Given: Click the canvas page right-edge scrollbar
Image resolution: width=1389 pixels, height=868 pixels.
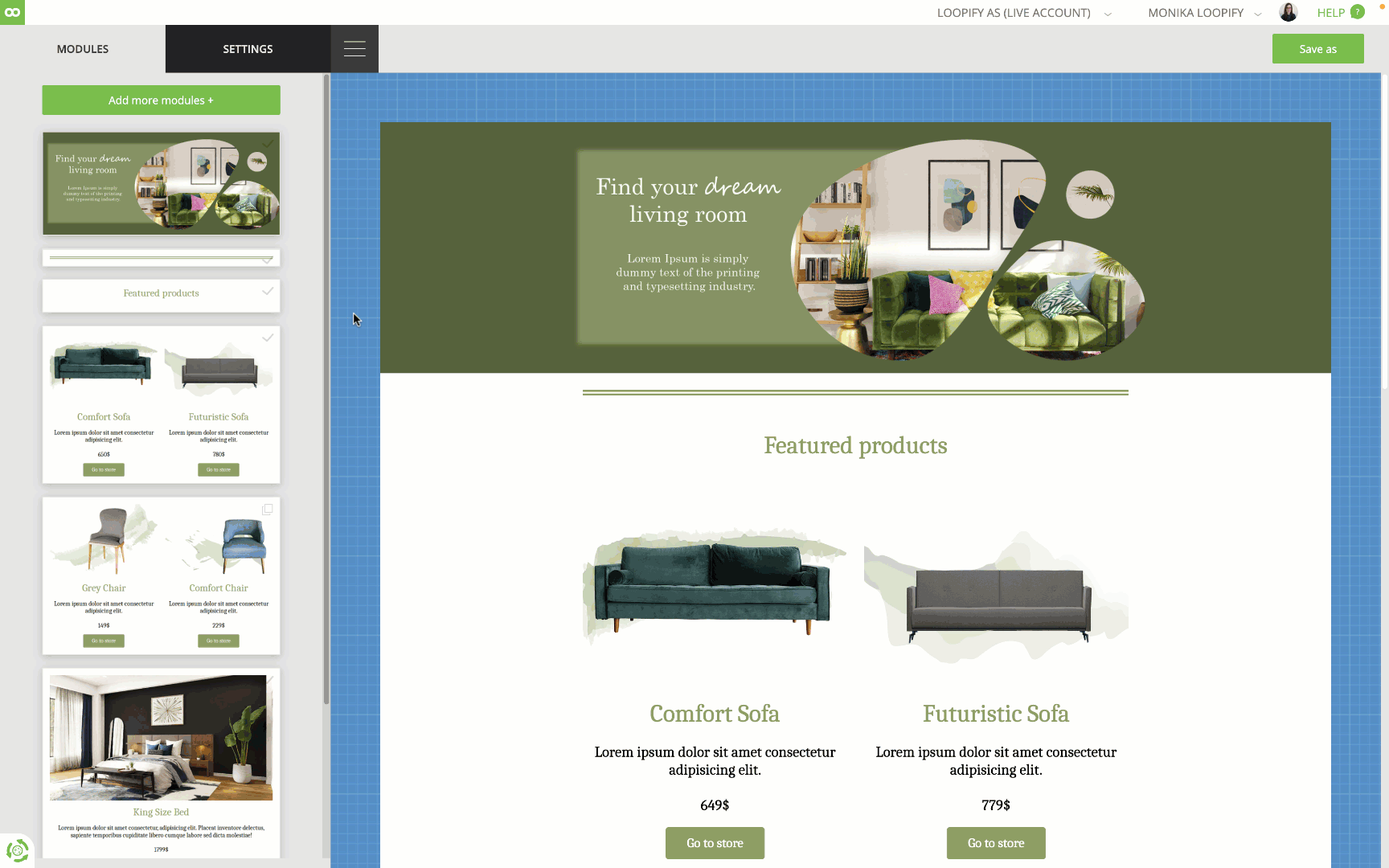Looking at the screenshot, I should click(1385, 233).
